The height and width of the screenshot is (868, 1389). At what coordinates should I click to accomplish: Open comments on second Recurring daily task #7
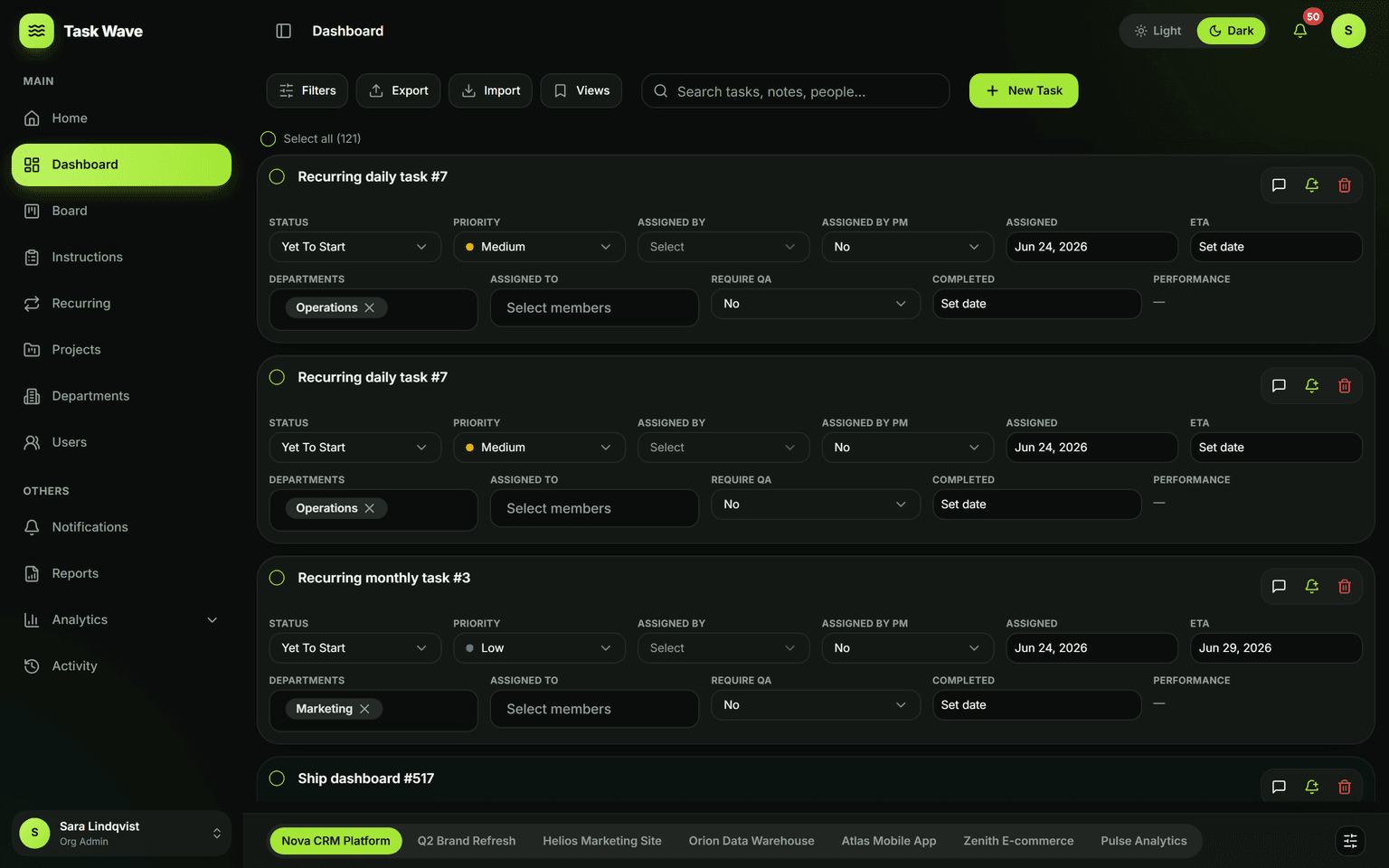pyautogui.click(x=1279, y=386)
